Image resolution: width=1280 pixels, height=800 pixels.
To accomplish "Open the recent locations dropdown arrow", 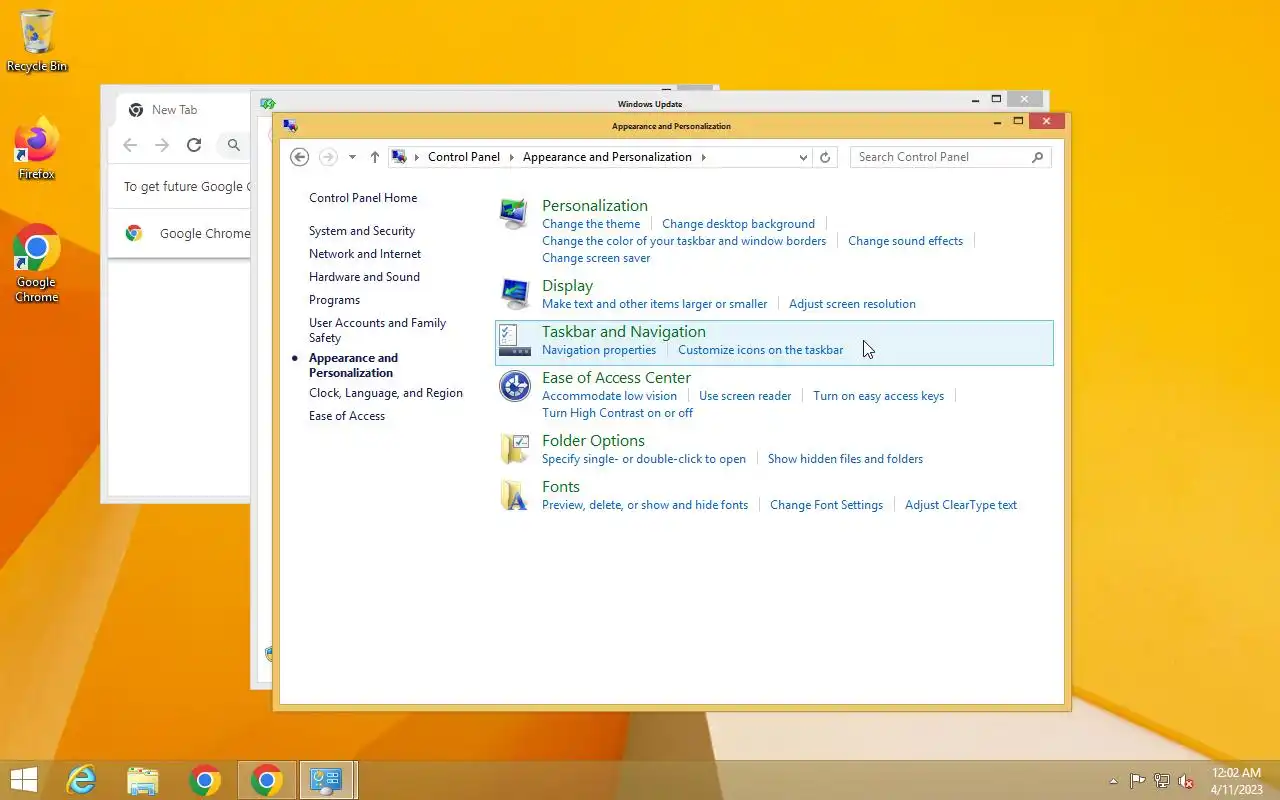I will point(352,157).
